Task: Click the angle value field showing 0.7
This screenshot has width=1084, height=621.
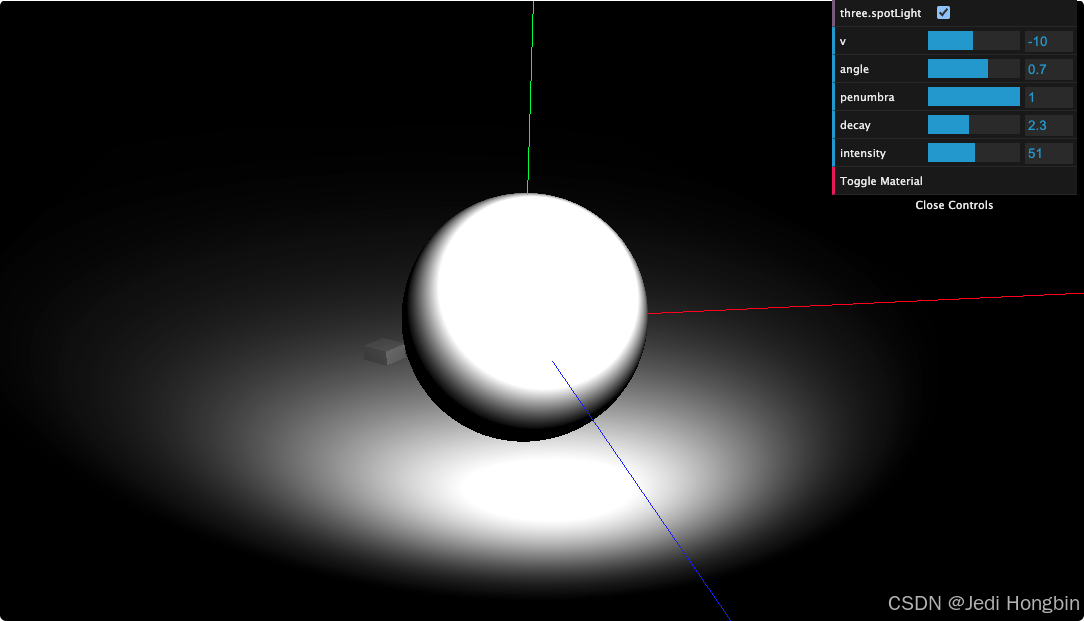Action: point(1049,68)
